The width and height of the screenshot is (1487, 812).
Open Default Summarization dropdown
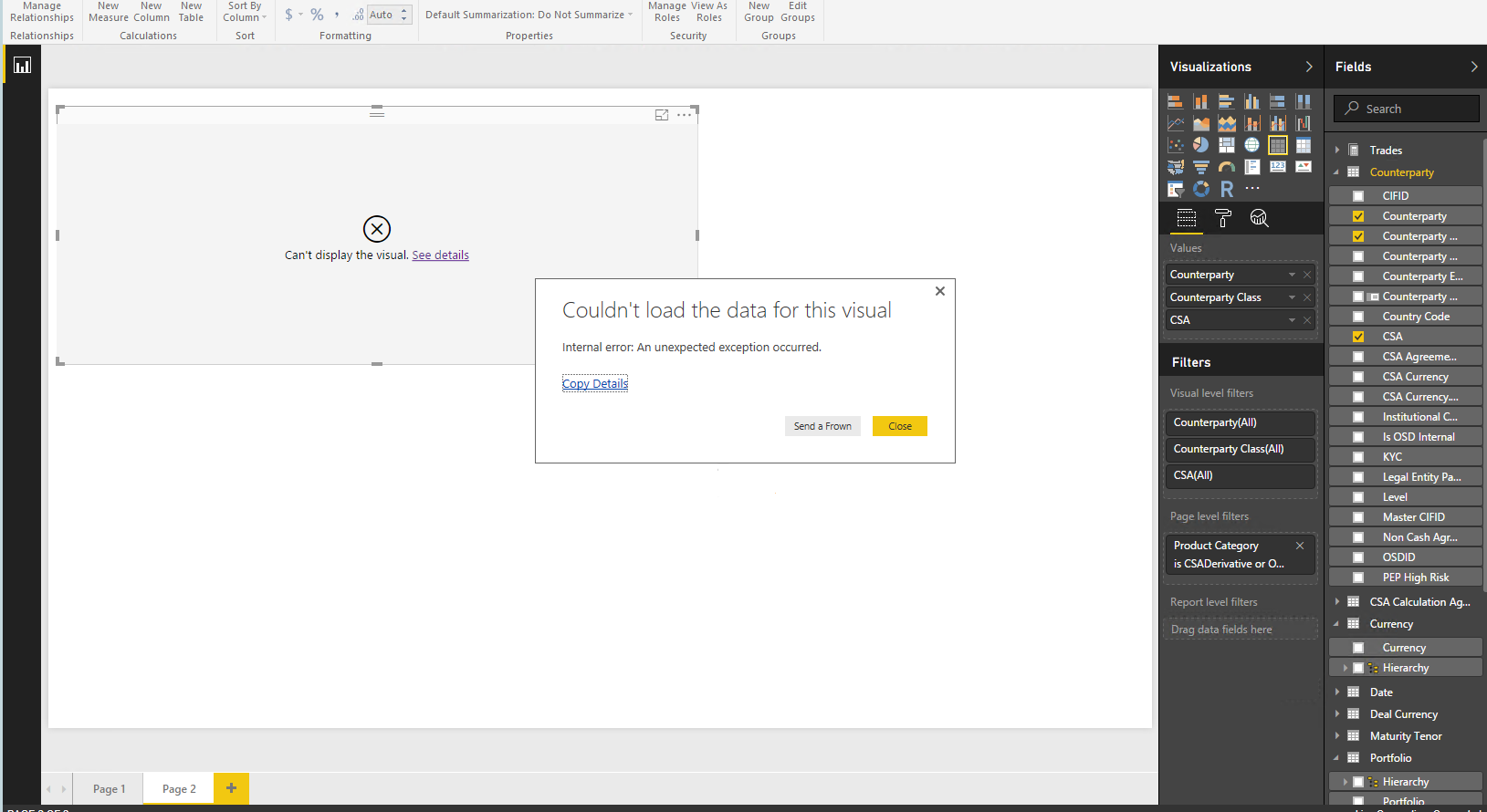(529, 15)
